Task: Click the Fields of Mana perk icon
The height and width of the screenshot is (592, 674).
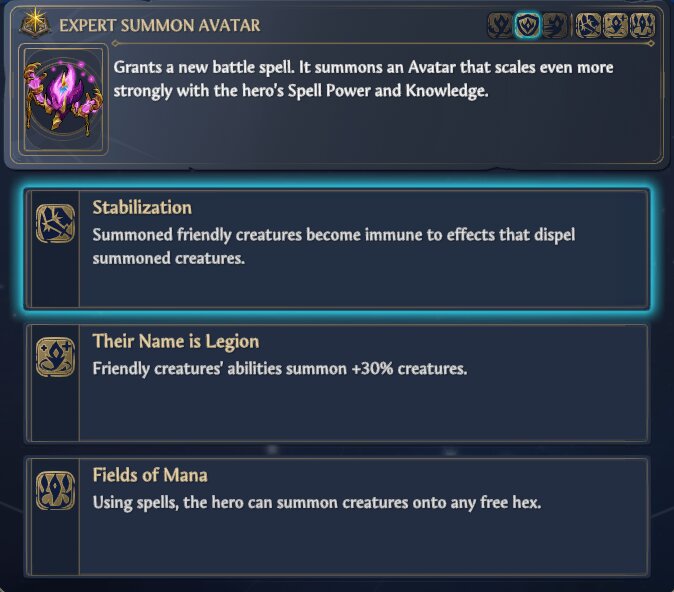Action: (55, 491)
